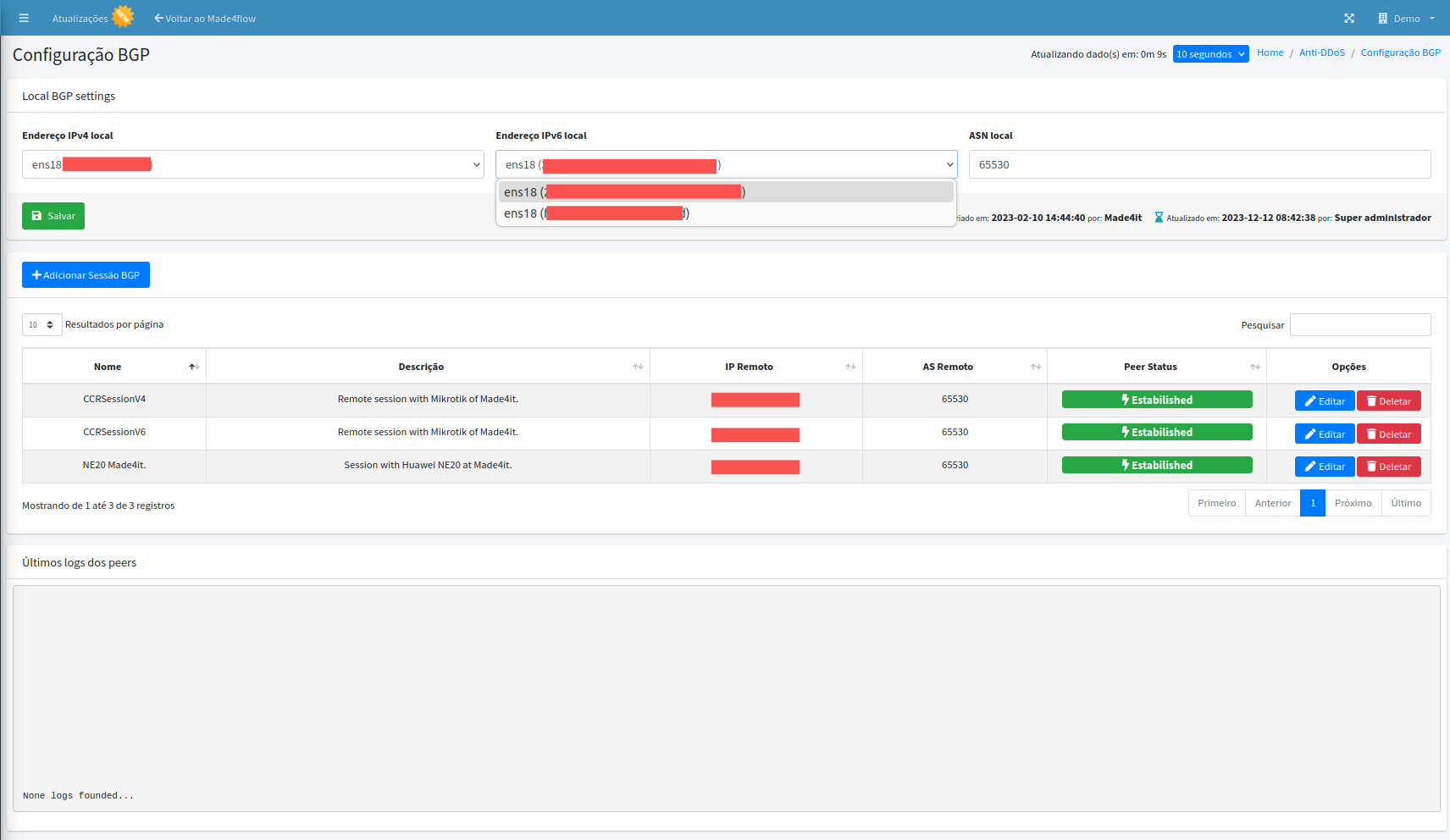Select first ens18 option in IPv6 list
Image resolution: width=1450 pixels, height=840 pixels.
pyautogui.click(x=727, y=192)
